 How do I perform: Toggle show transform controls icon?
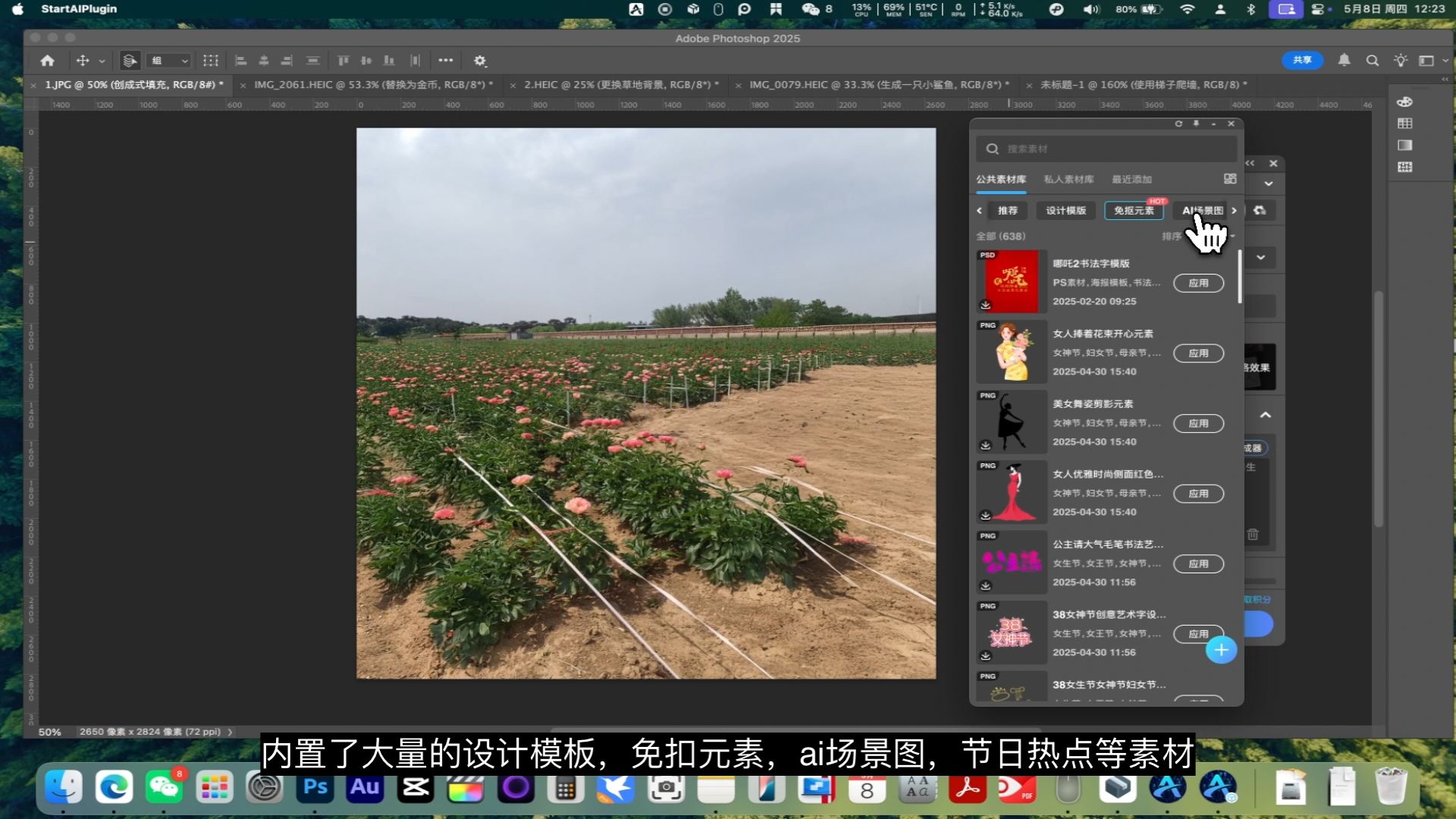pos(211,61)
